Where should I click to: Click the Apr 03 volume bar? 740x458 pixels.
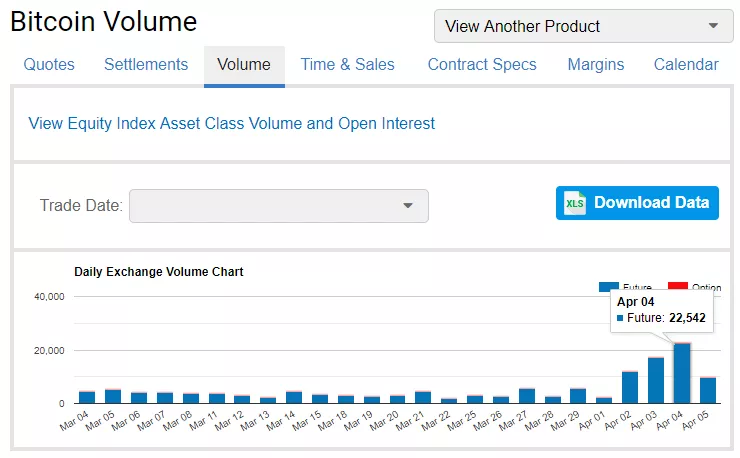coord(656,381)
